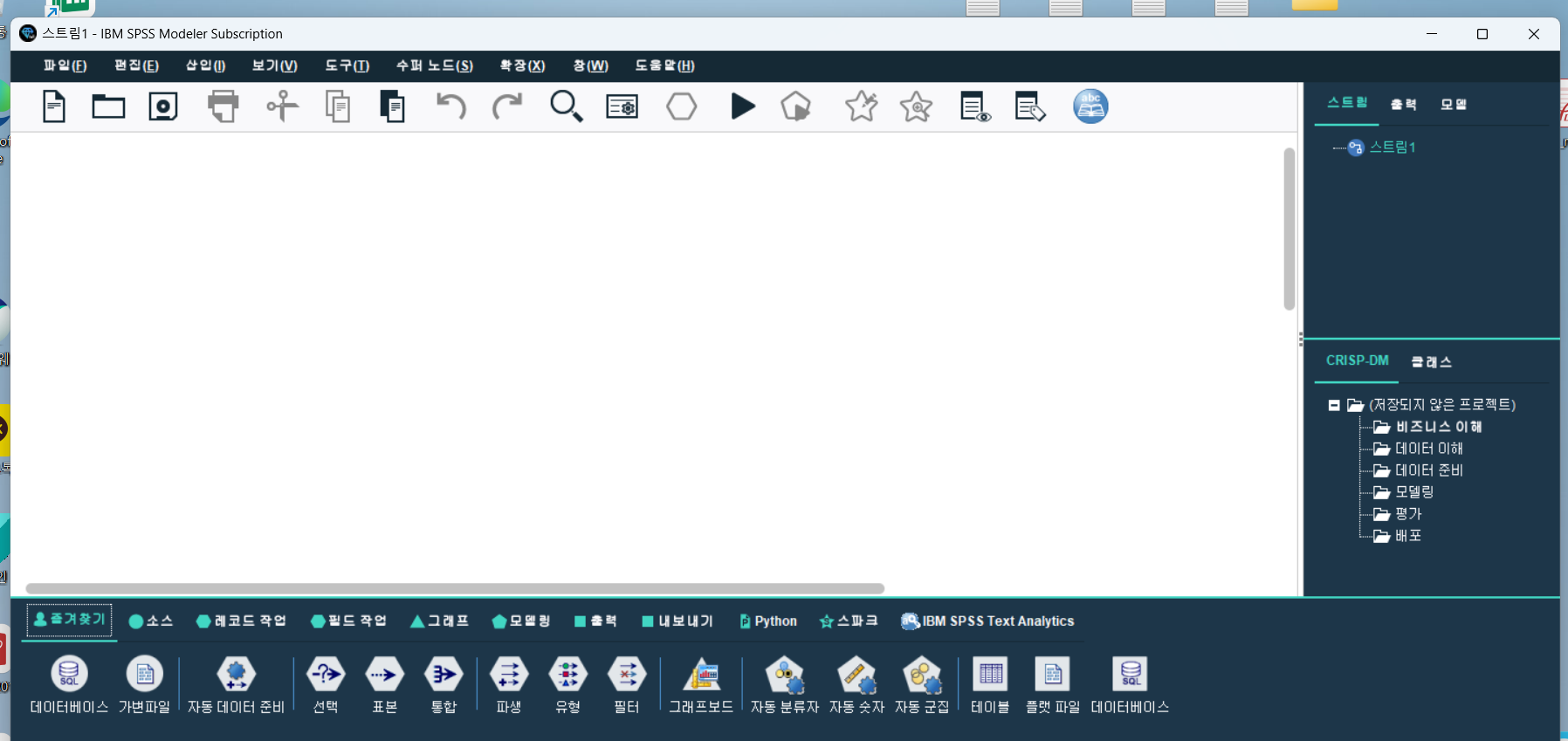Open the 도구(T) menu
The height and width of the screenshot is (741, 1568).
(x=347, y=65)
